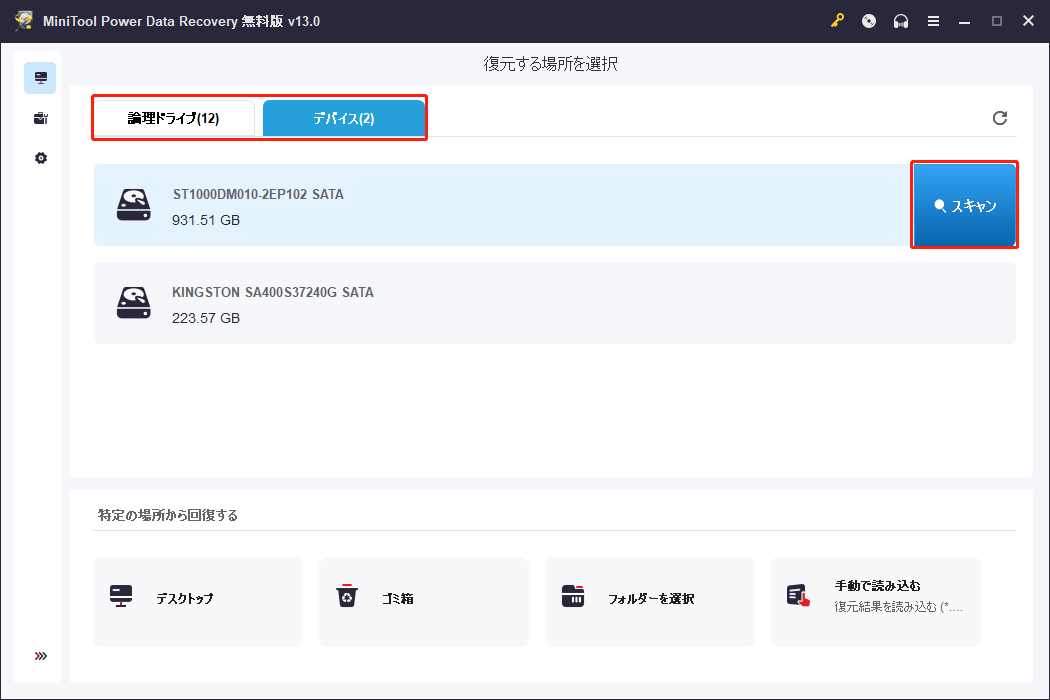Select ST1000DM010-2EP102 SATA device name
1050x700 pixels.
[x=258, y=194]
